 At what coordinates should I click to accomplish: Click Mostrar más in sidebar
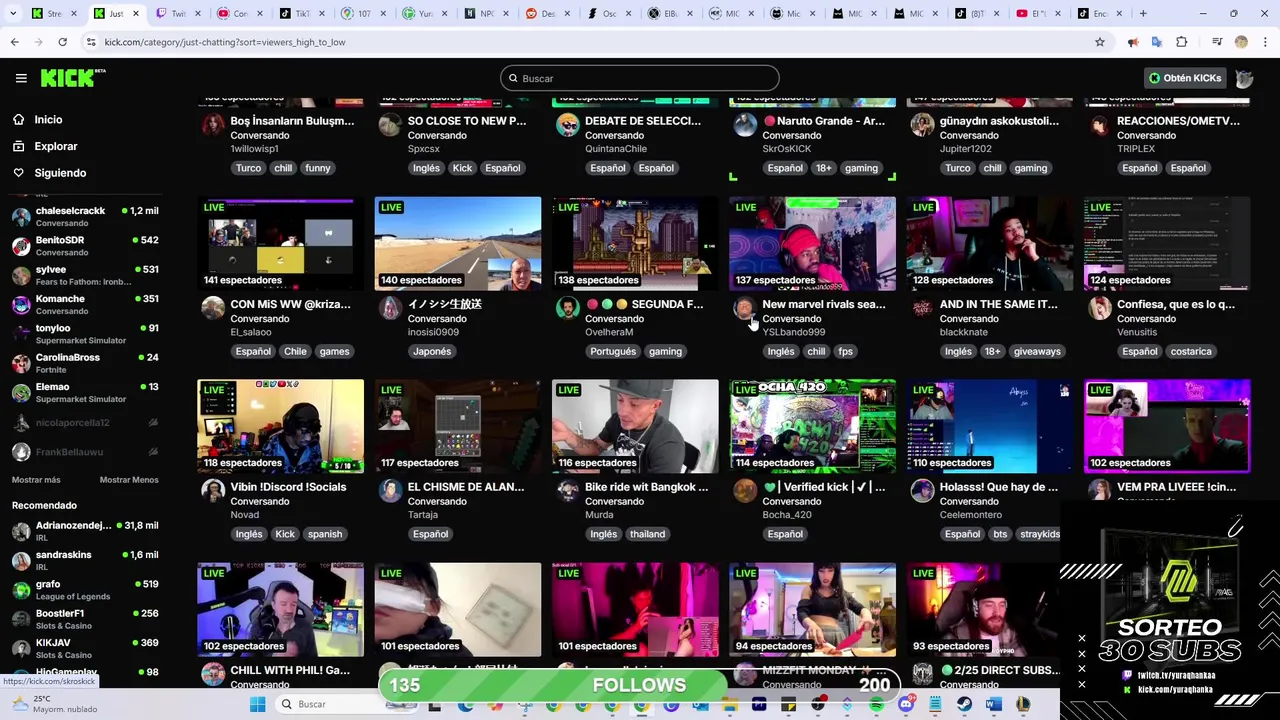pos(36,480)
